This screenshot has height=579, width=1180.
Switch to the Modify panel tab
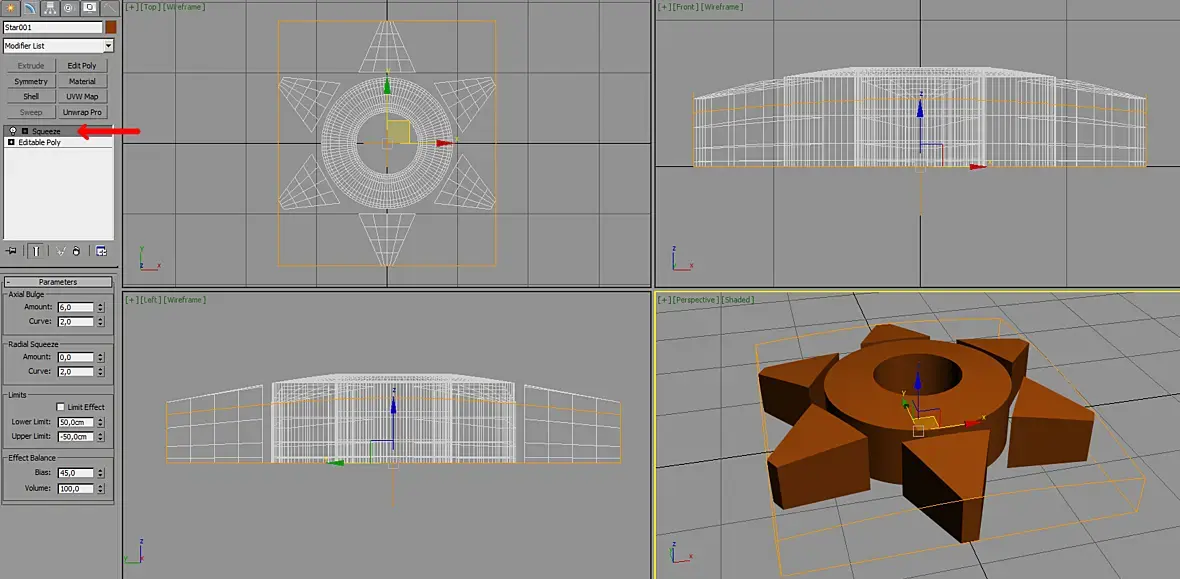point(31,8)
